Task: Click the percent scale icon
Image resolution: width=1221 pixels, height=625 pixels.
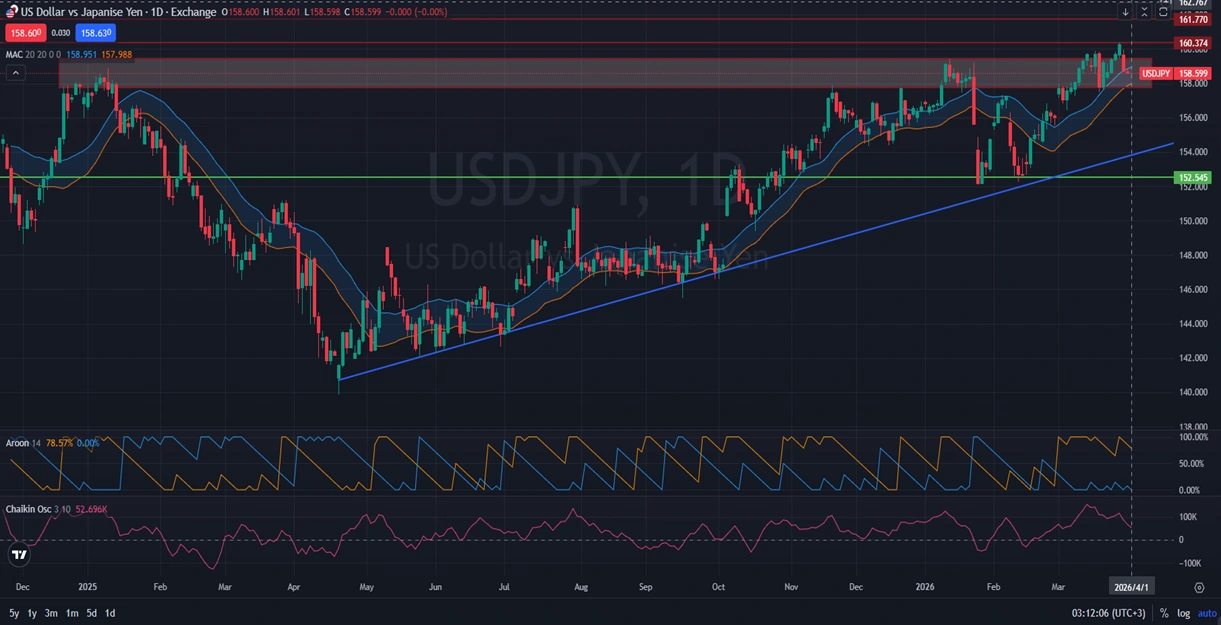Action: (1164, 613)
